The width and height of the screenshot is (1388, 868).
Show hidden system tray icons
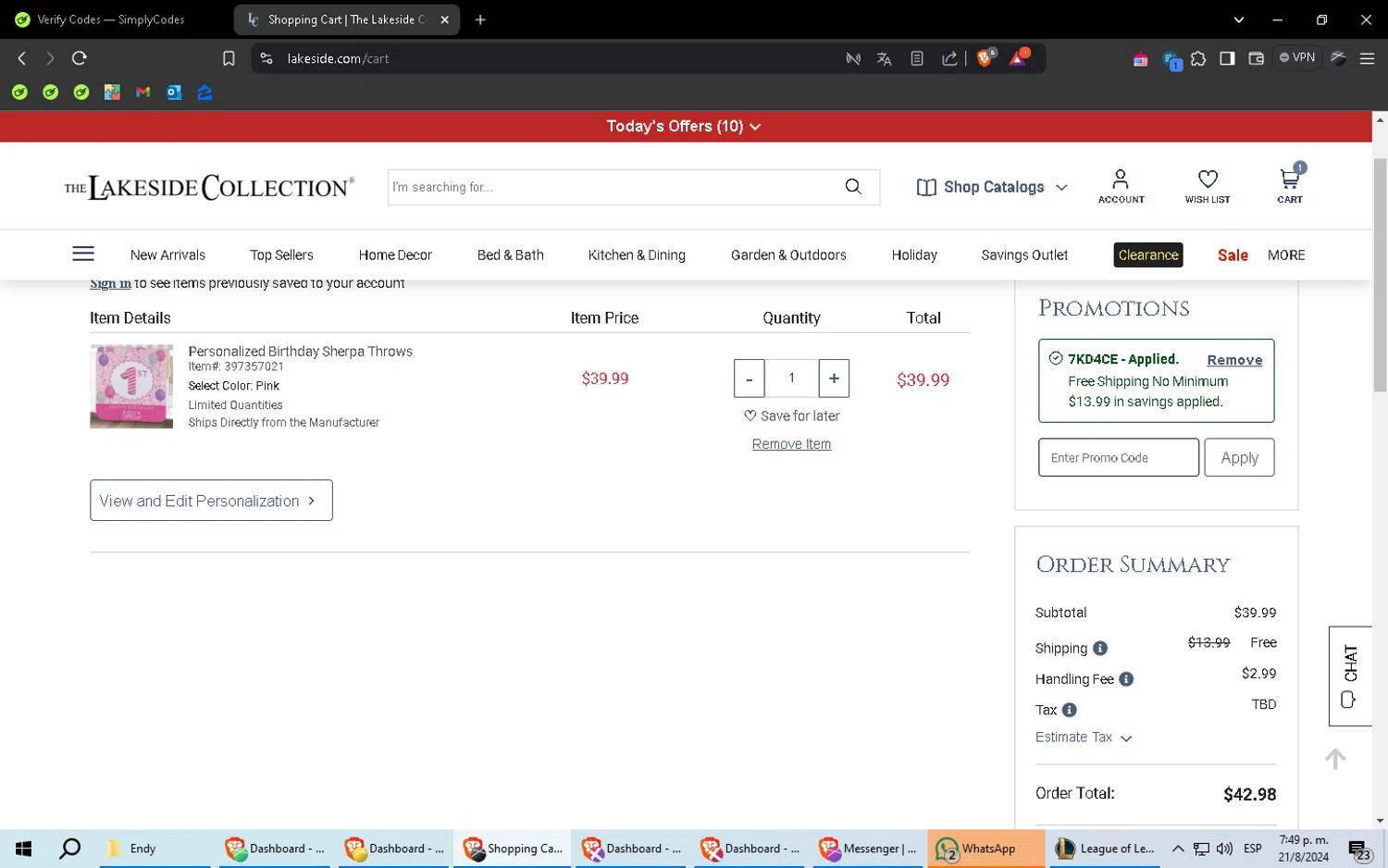(x=1178, y=849)
